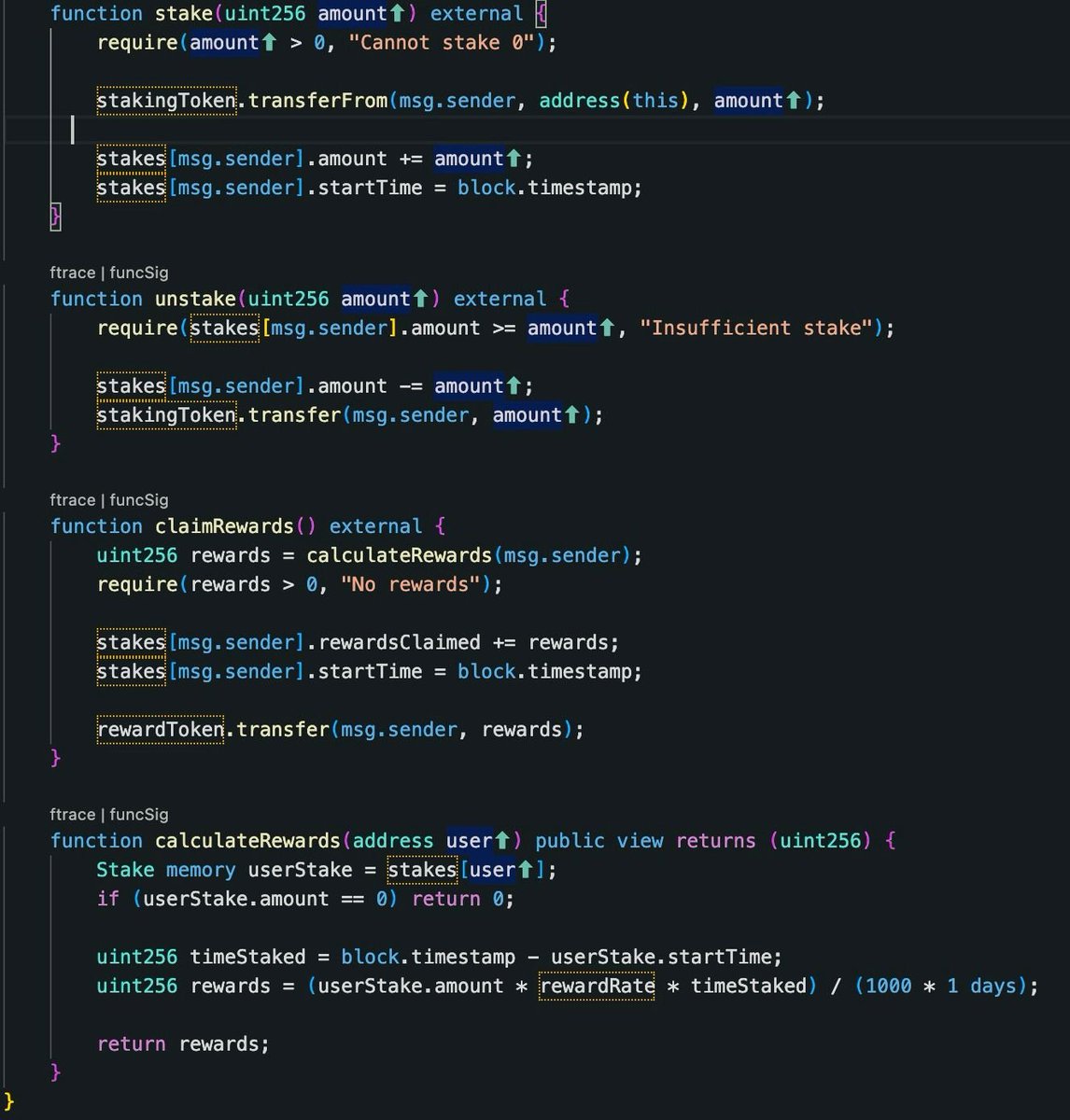Screen dimensions: 1070x1120
Task: Click the "Cannot stake 0" string
Action: click(442, 43)
